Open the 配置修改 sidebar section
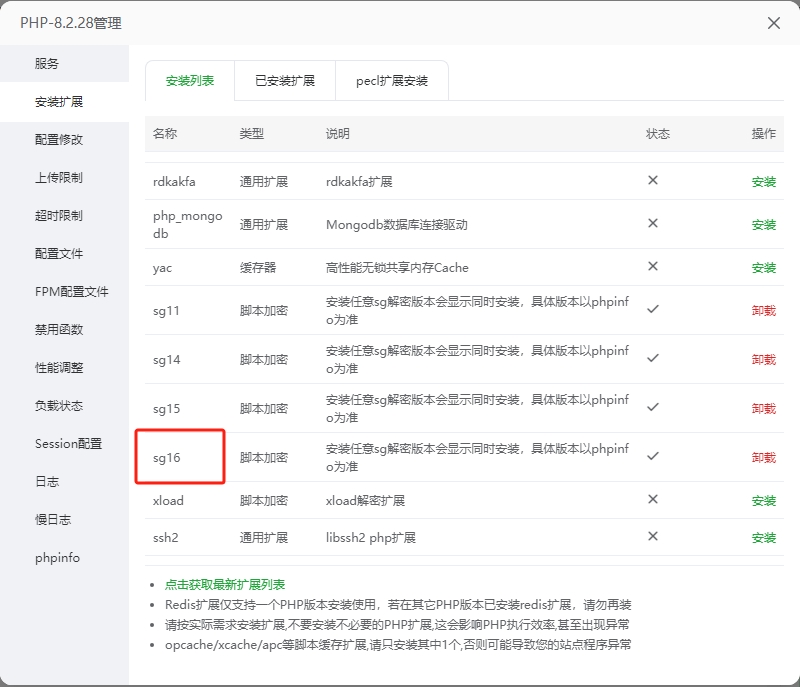 (59, 140)
